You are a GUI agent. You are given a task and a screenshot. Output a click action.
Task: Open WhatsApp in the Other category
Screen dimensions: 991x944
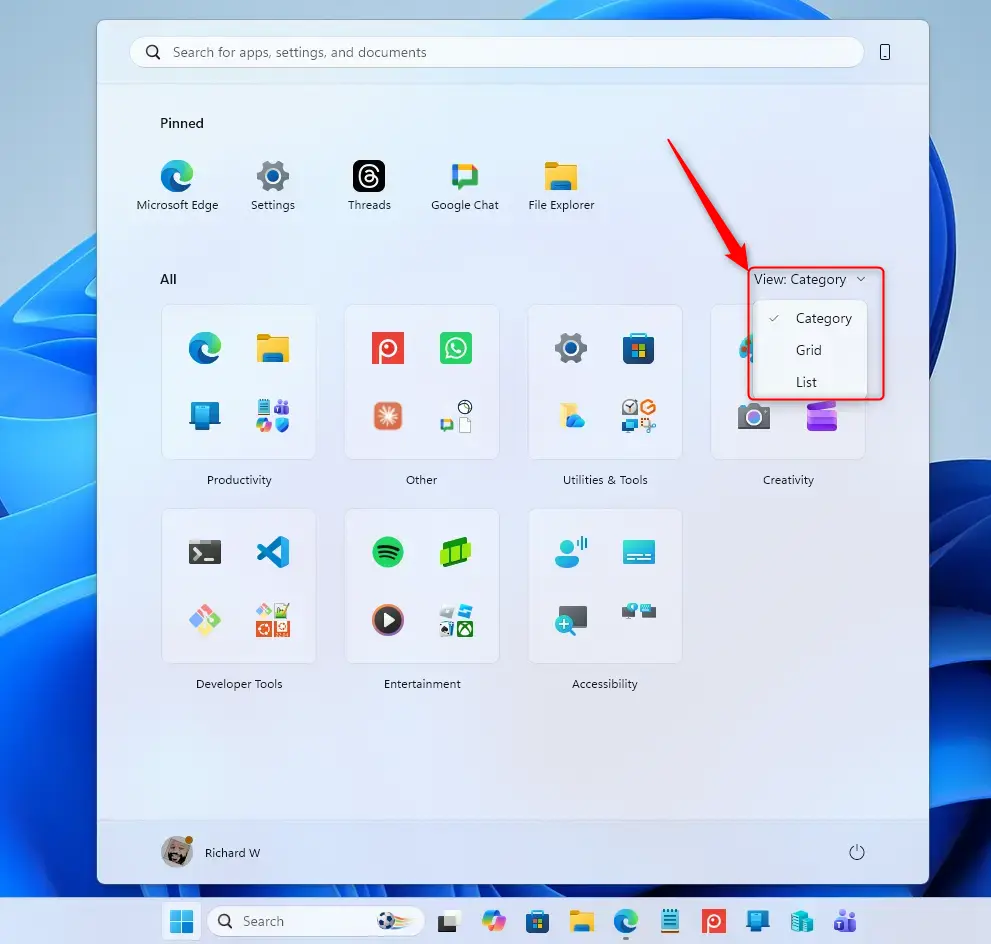(456, 348)
